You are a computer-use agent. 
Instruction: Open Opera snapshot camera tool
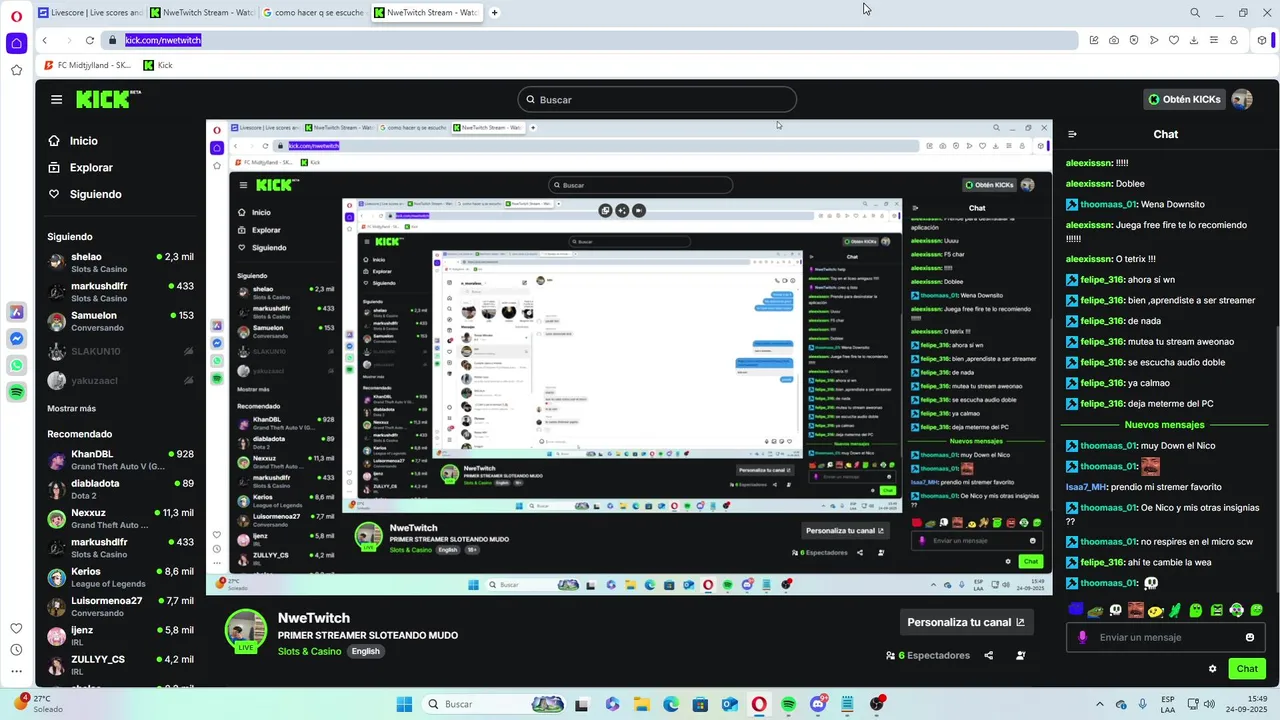coord(1114,40)
